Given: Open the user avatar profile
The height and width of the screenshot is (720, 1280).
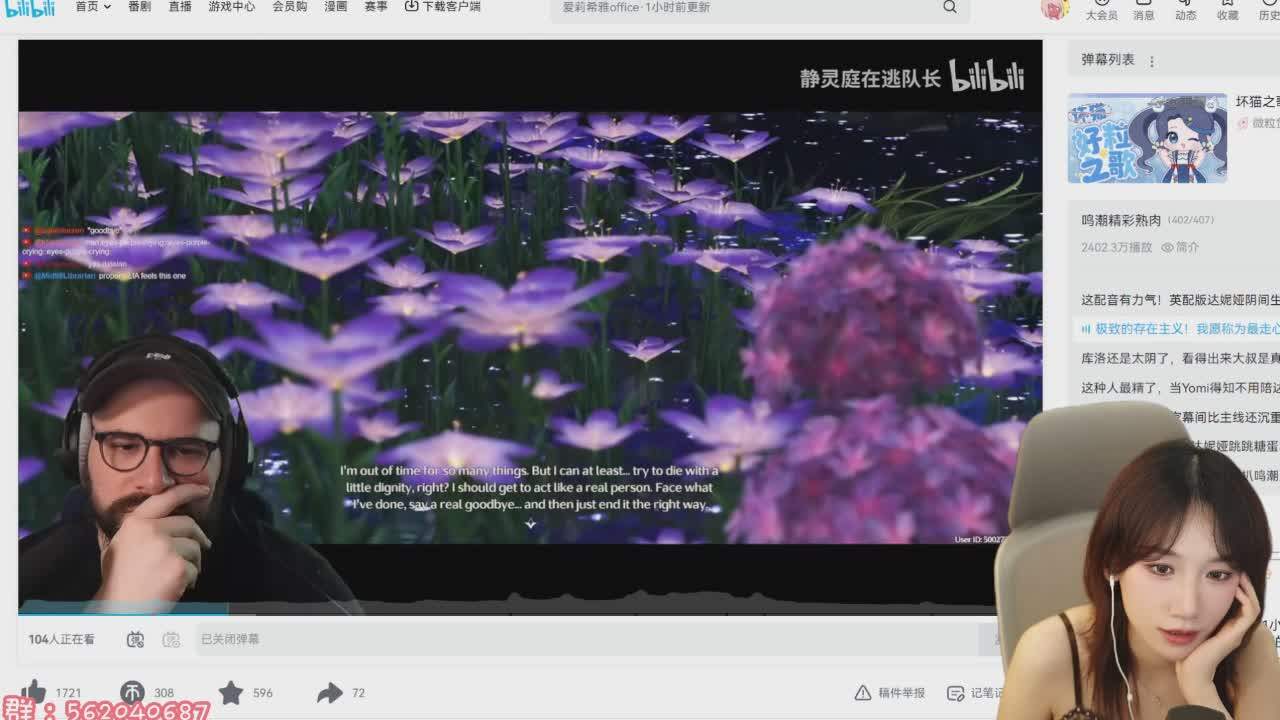Looking at the screenshot, I should coord(1054,8).
